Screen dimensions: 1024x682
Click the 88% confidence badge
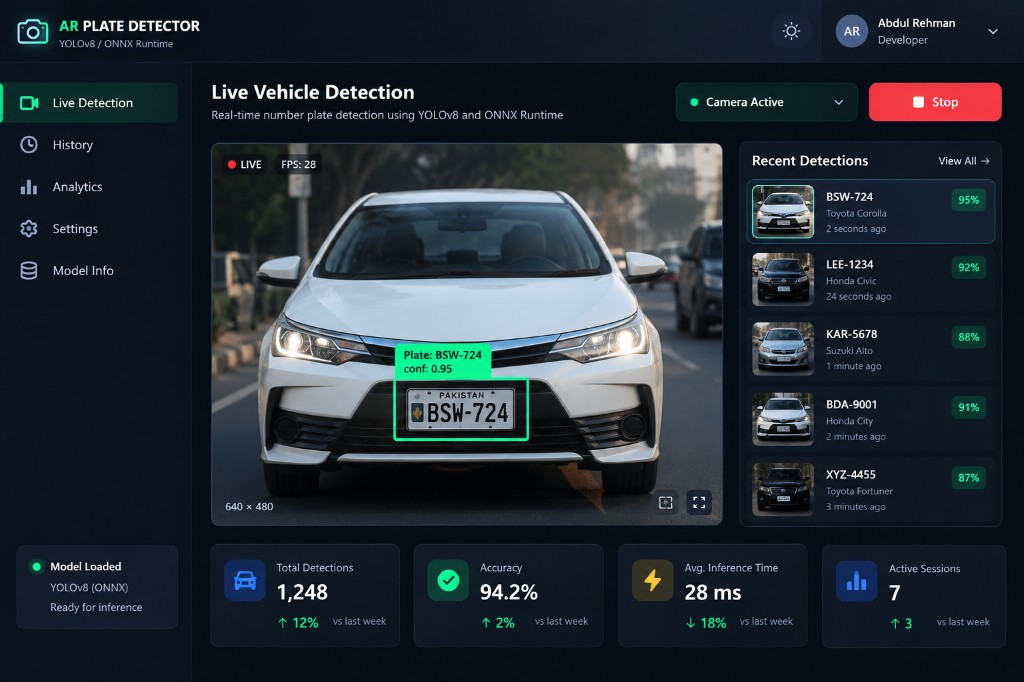click(968, 337)
